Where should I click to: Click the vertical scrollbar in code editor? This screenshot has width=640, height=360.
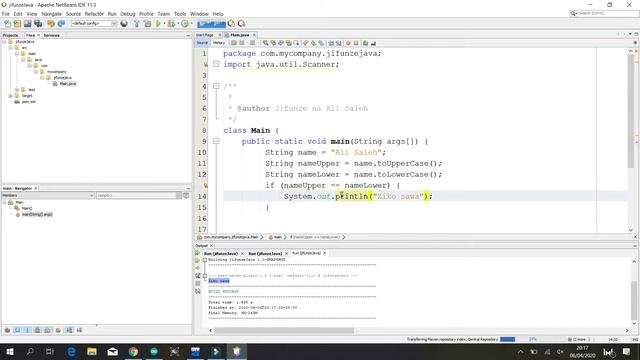(631, 110)
